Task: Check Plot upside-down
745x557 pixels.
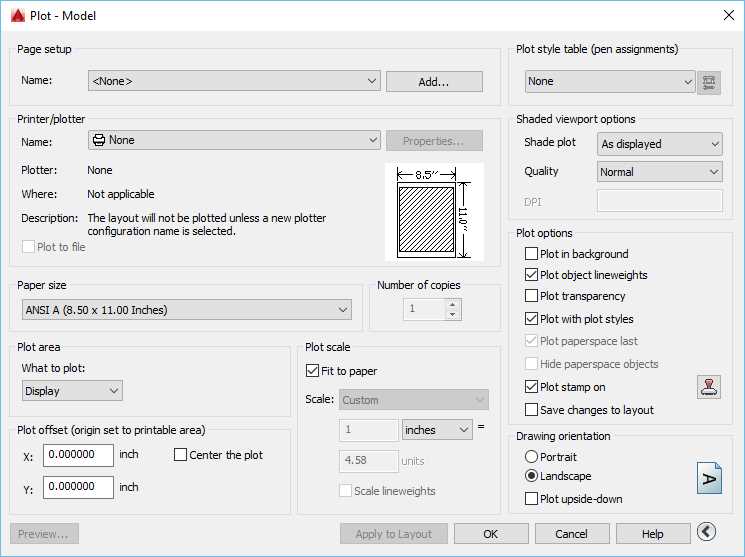Action: point(531,499)
